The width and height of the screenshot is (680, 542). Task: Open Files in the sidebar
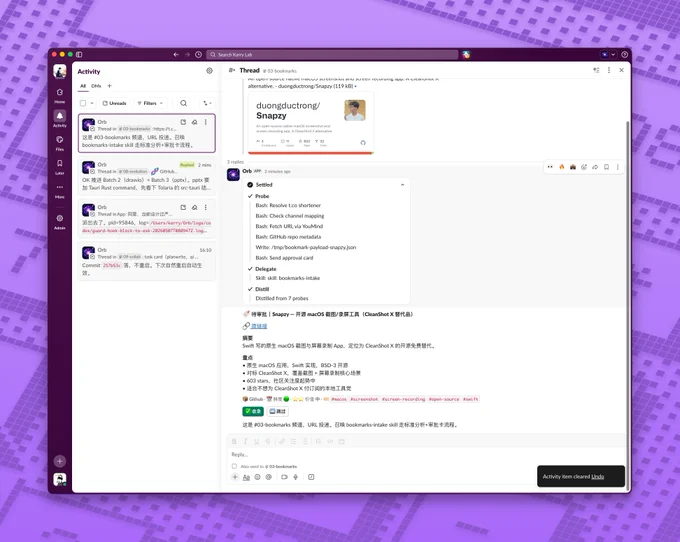pos(60,143)
